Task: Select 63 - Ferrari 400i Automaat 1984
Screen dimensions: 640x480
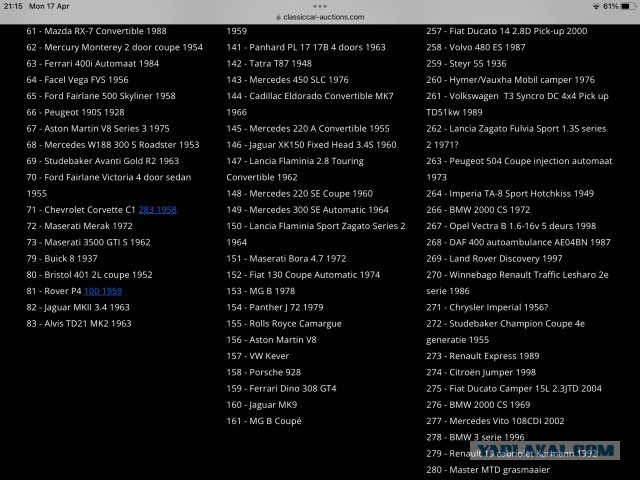Action: pyautogui.click(x=93, y=64)
